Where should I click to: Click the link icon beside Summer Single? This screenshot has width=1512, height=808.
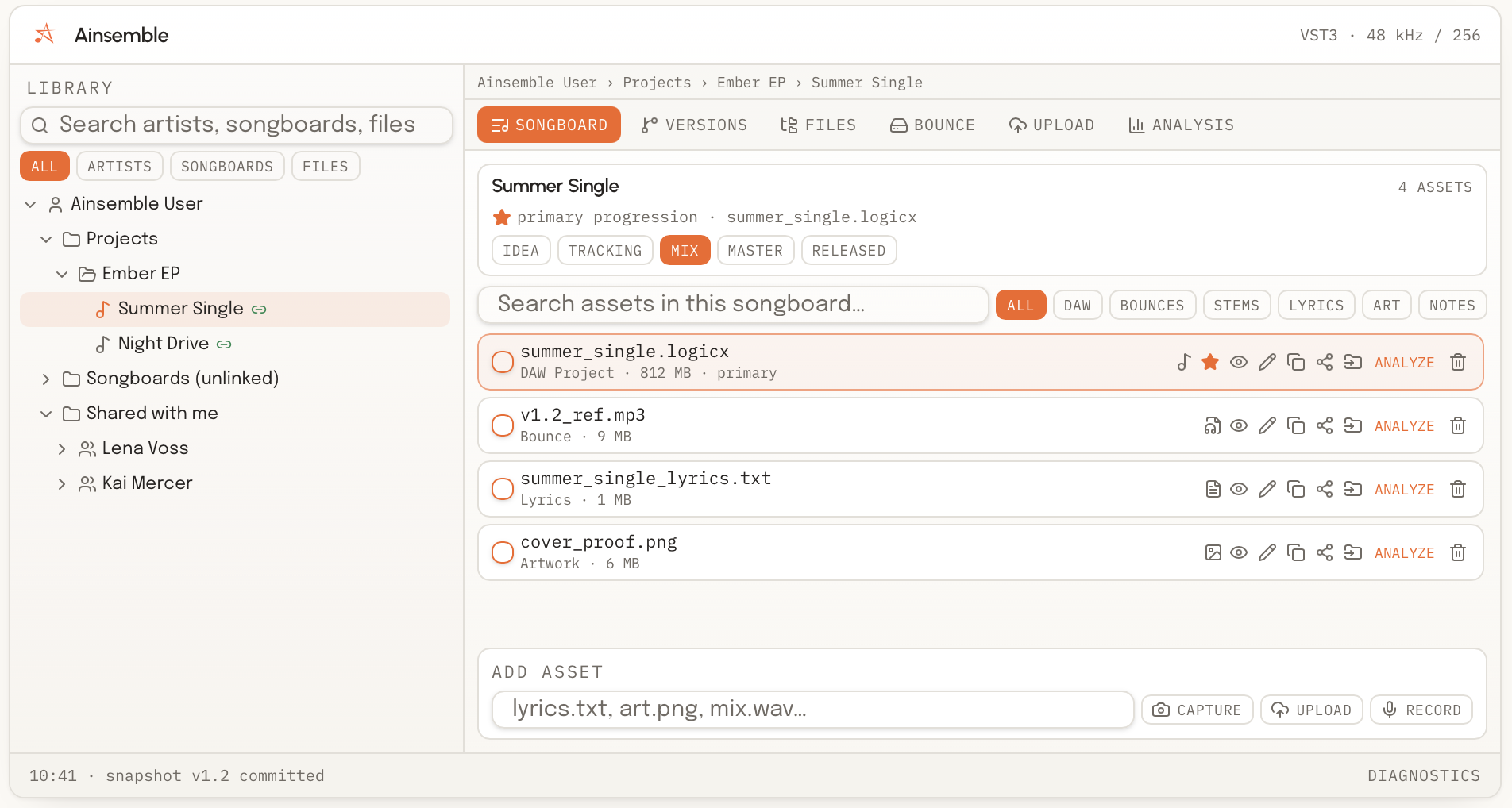pos(259,310)
